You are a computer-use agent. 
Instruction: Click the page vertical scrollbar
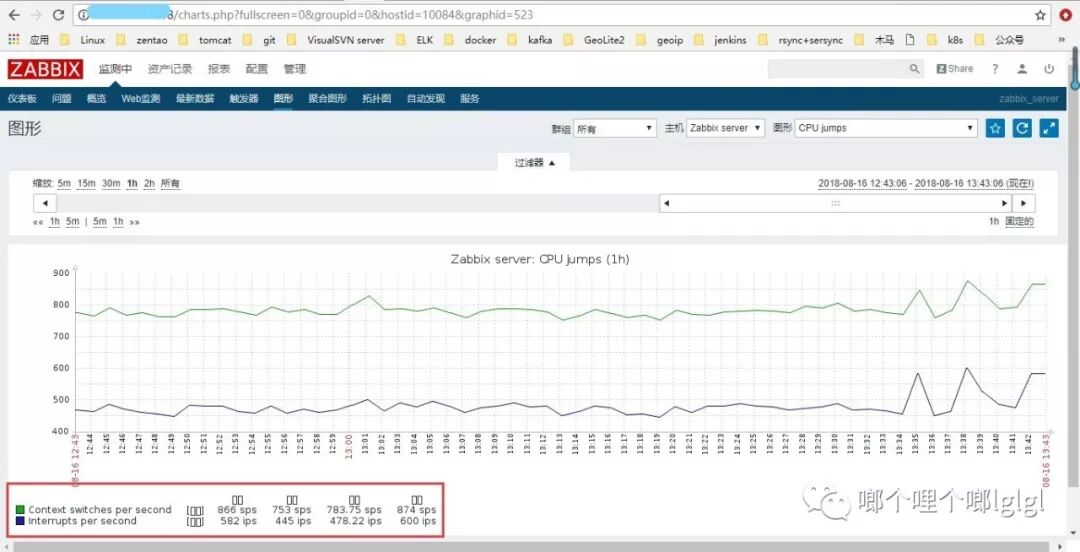(x=1075, y=276)
